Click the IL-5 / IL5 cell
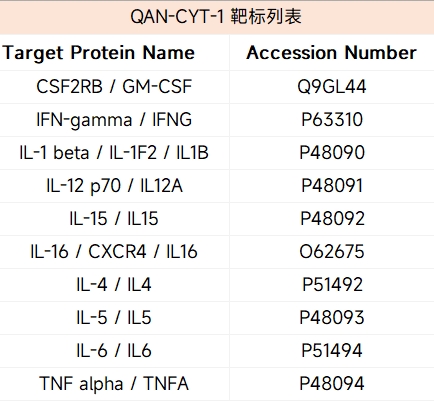This screenshot has width=434, height=401. (x=114, y=318)
